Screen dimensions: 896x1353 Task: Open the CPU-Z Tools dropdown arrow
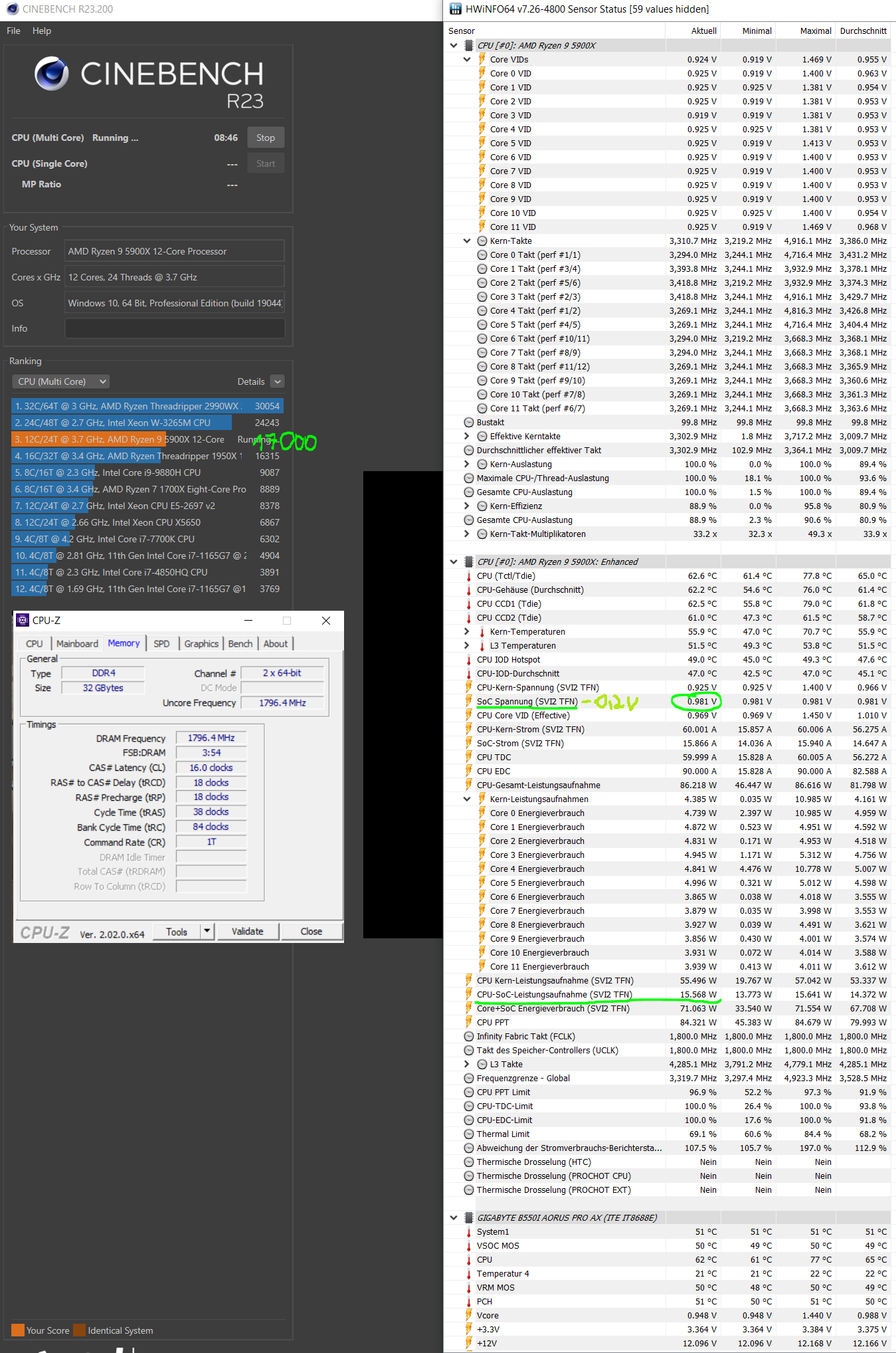coord(207,931)
